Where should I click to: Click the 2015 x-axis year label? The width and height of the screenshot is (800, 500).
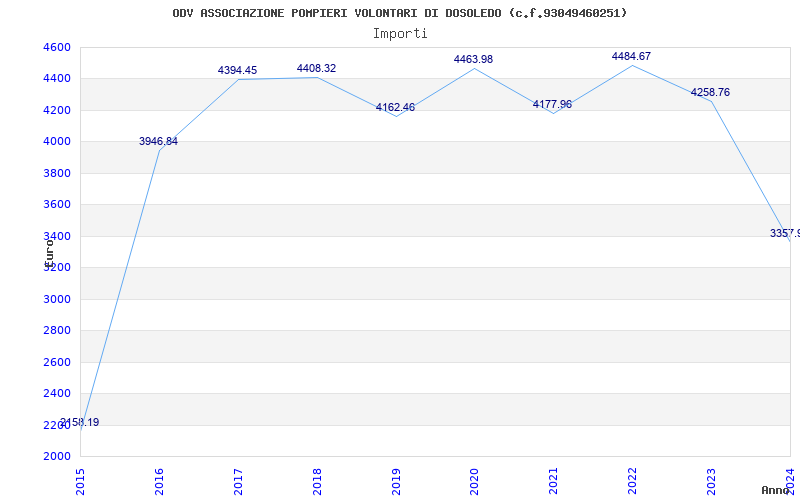pyautogui.click(x=80, y=481)
